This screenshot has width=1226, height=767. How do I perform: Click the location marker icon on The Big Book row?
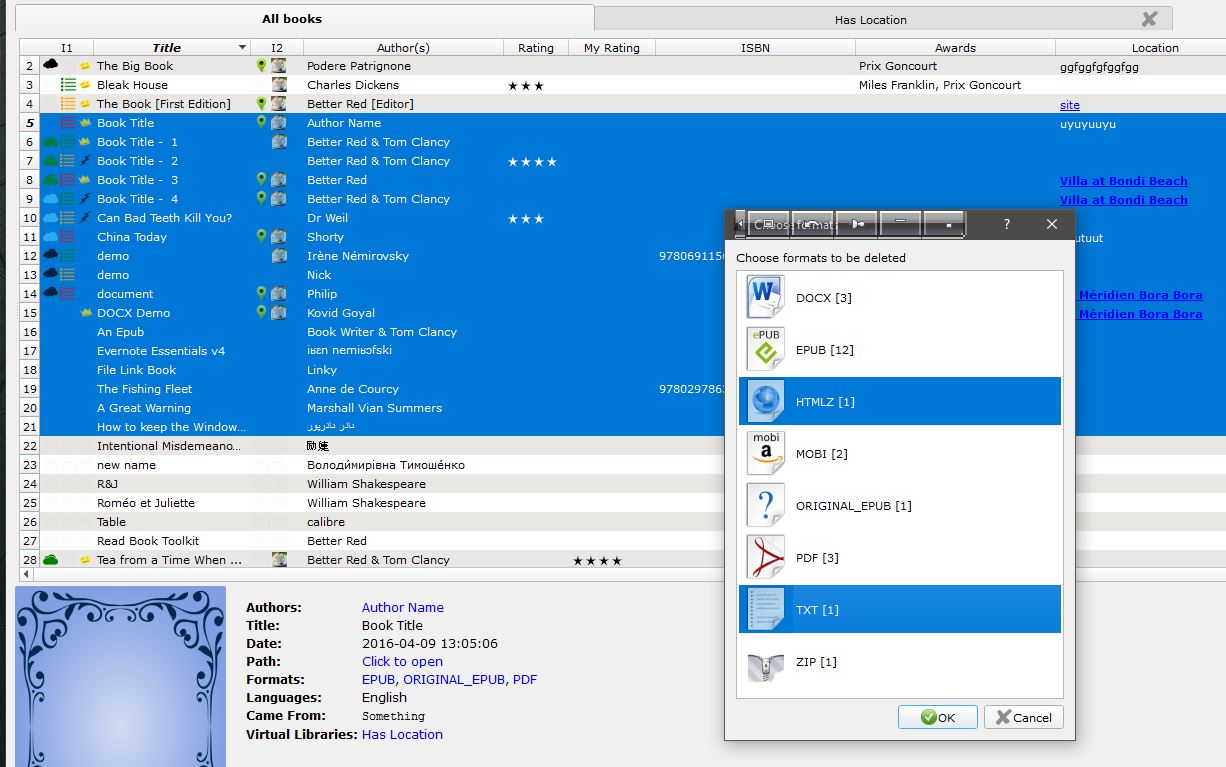261,66
